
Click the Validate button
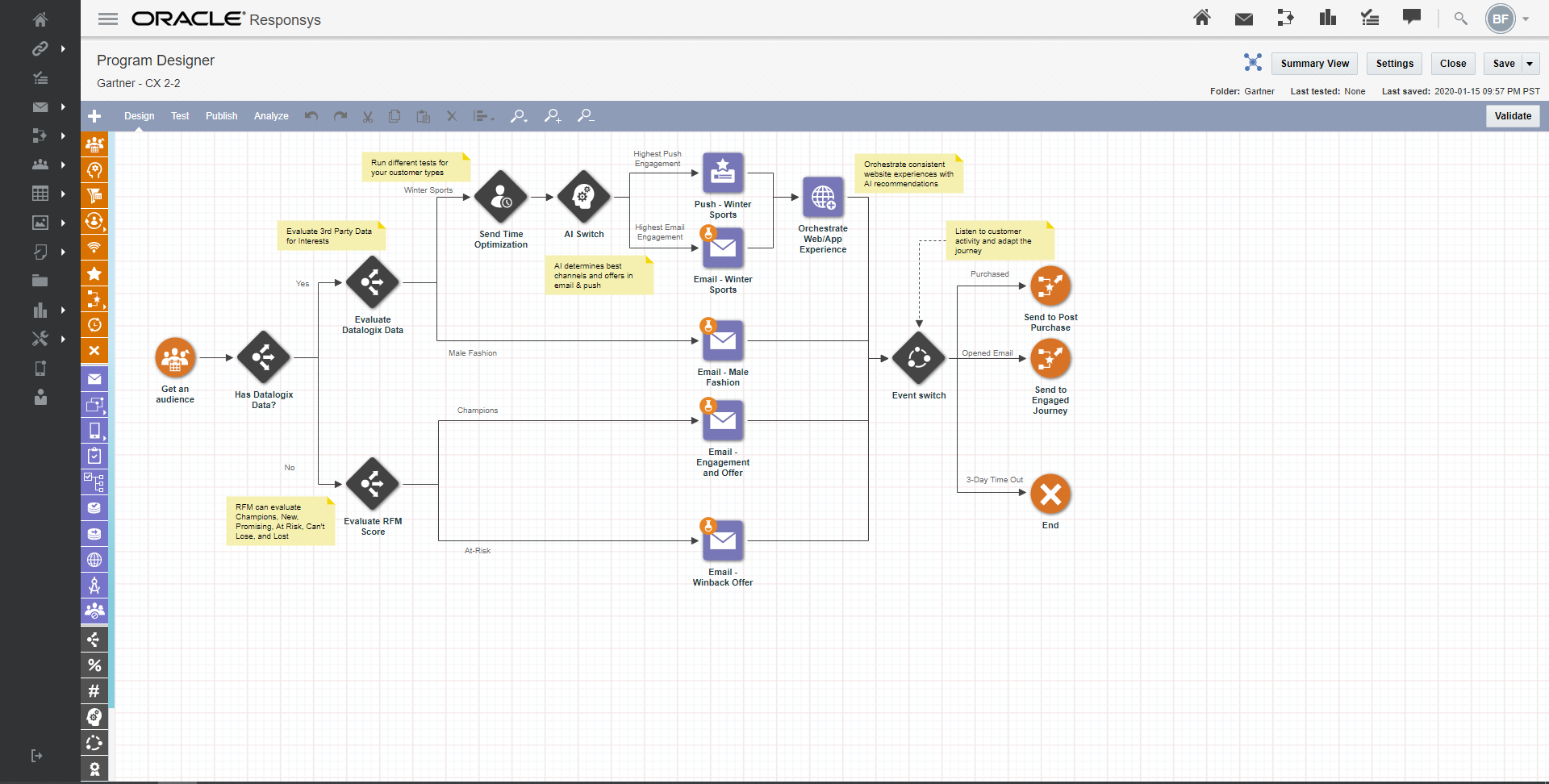pos(1513,116)
